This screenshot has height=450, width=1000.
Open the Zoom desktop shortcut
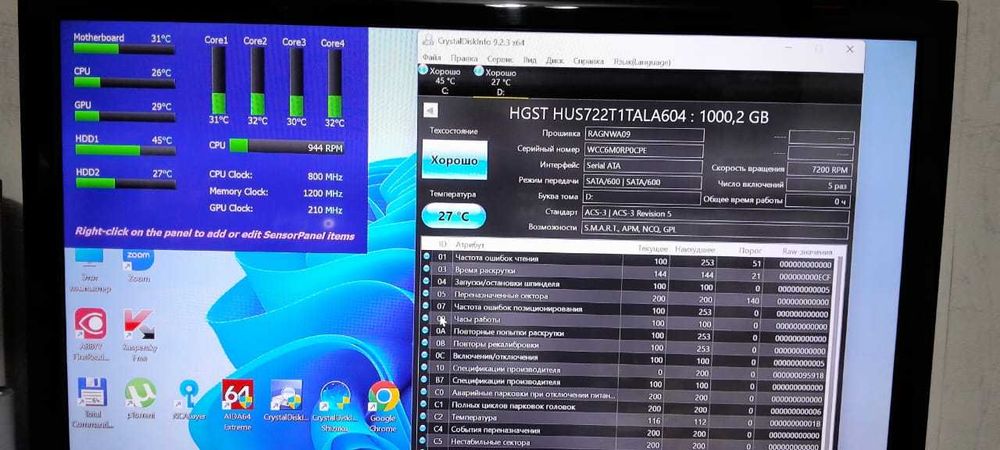[138, 264]
